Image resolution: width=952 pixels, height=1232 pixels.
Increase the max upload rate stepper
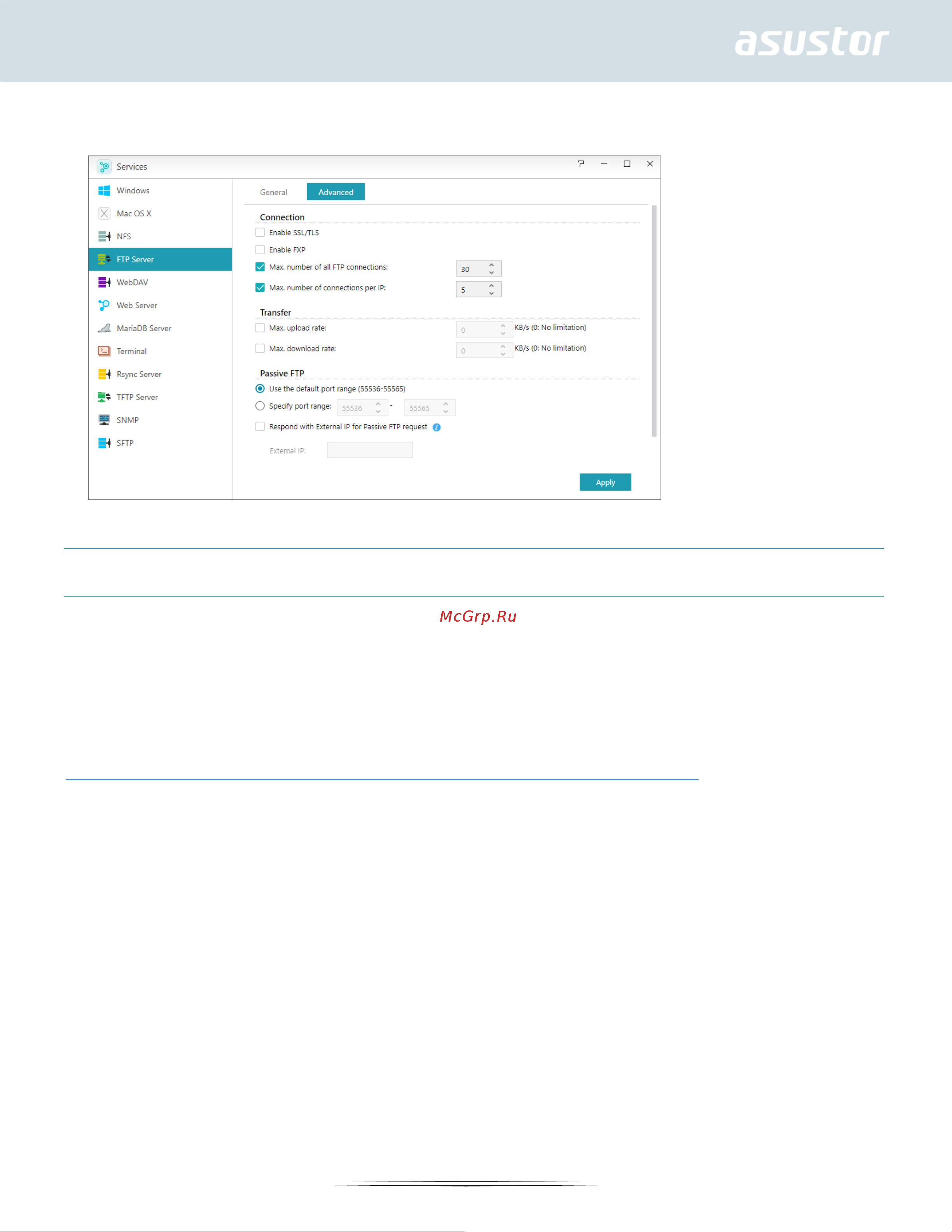[x=503, y=326]
